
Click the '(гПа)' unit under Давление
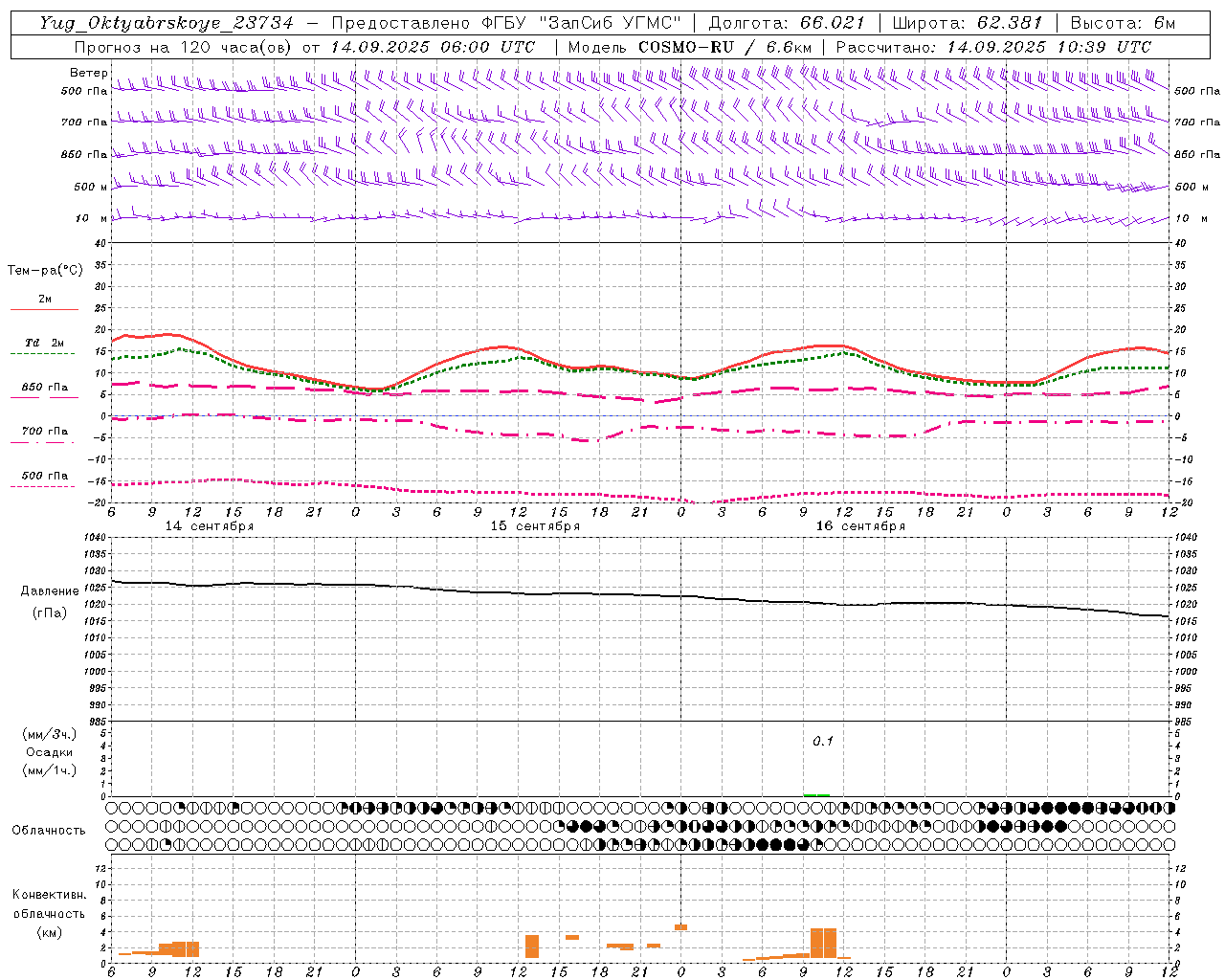coord(50,613)
